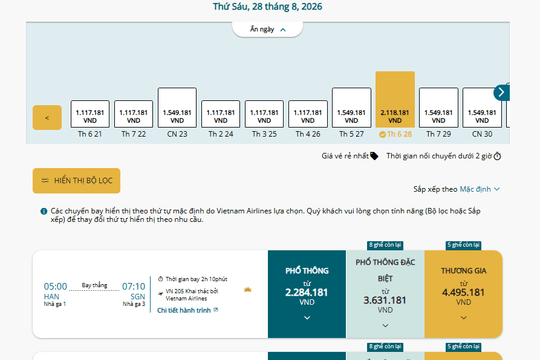Image resolution: width=540 pixels, height=360 pixels.
Task: Select date Th 3 25 fare box
Action: coord(264,114)
